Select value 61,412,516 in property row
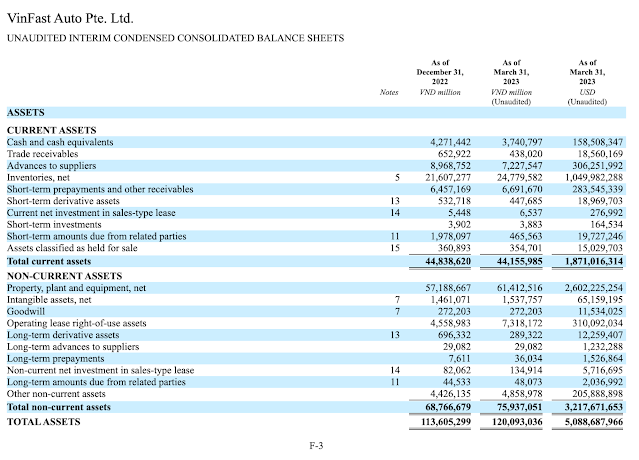Viewport: 639px width, 460px height. click(x=520, y=288)
